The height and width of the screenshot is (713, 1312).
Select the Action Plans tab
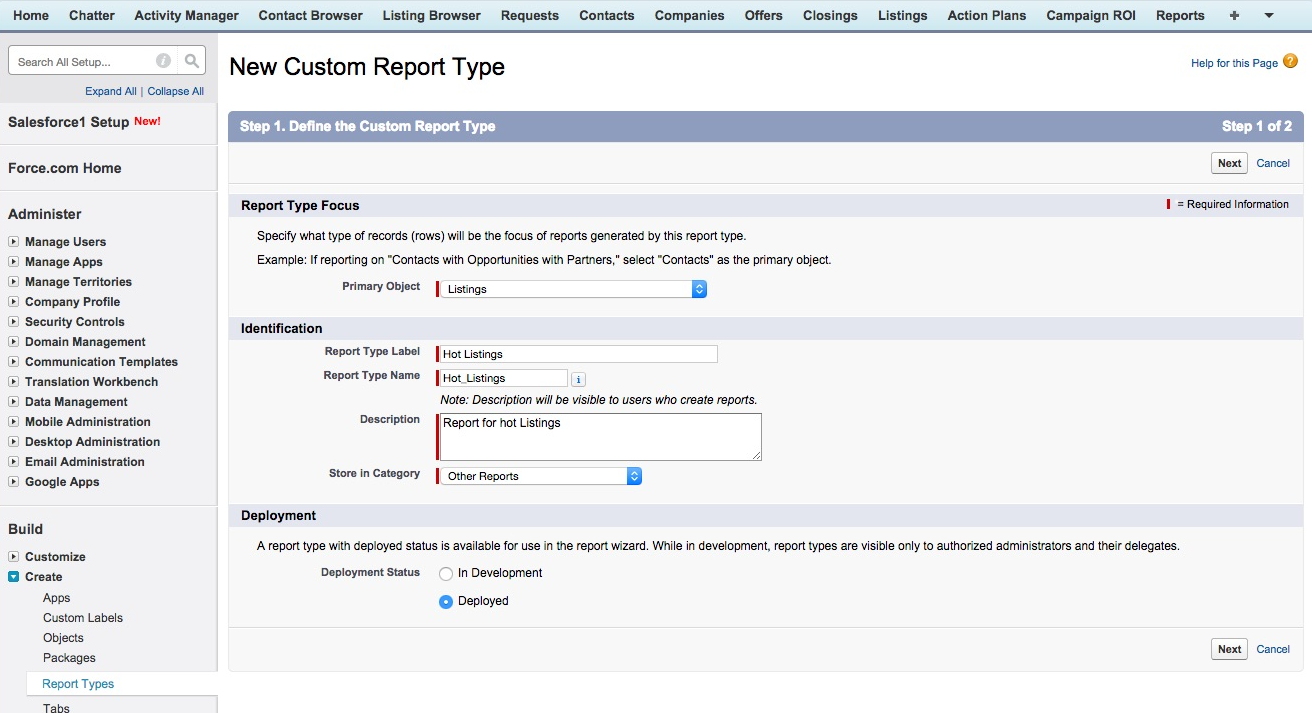point(986,15)
